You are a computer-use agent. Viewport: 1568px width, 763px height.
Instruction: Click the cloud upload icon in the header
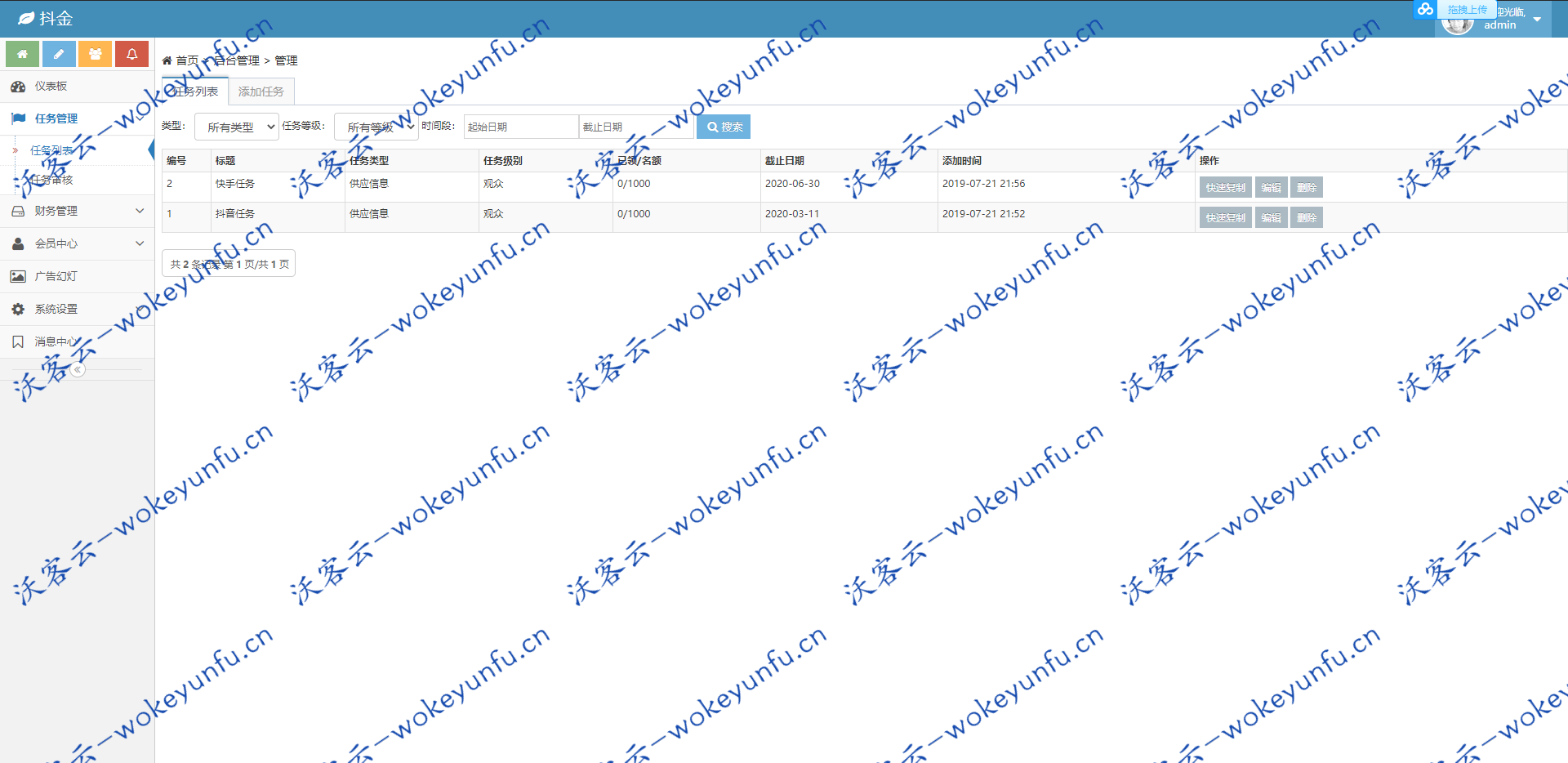pos(1425,9)
